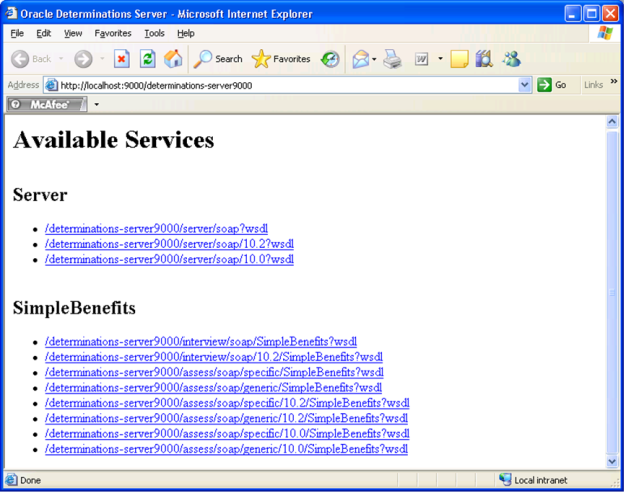
Task: Open the View menu
Action: 73,33
